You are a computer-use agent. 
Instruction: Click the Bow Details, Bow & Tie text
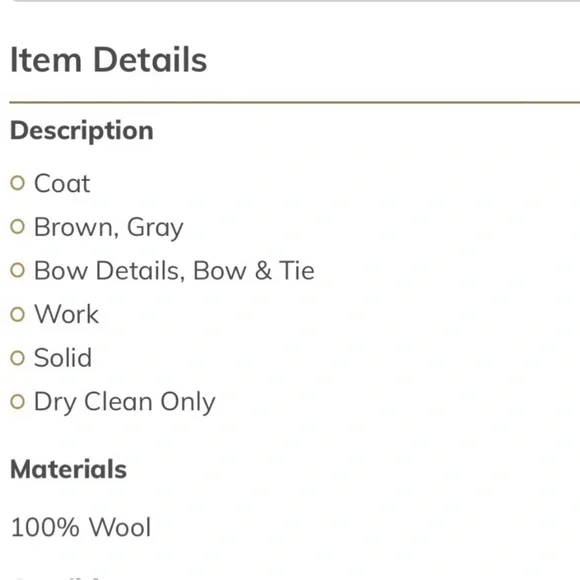point(174,270)
